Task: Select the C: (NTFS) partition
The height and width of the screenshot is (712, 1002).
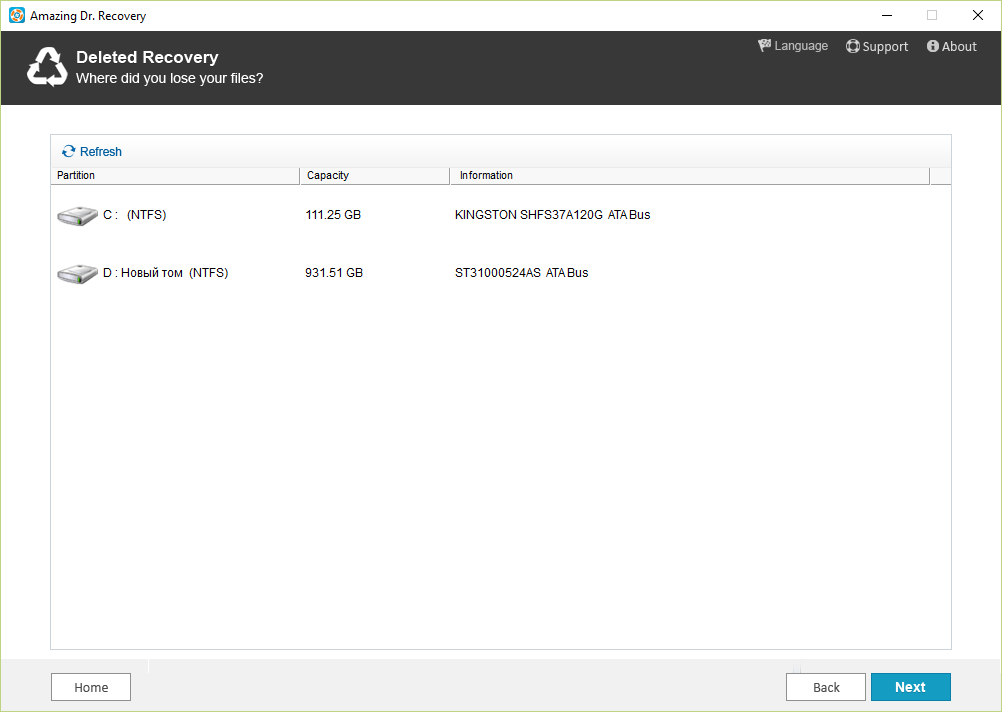Action: pyautogui.click(x=500, y=215)
